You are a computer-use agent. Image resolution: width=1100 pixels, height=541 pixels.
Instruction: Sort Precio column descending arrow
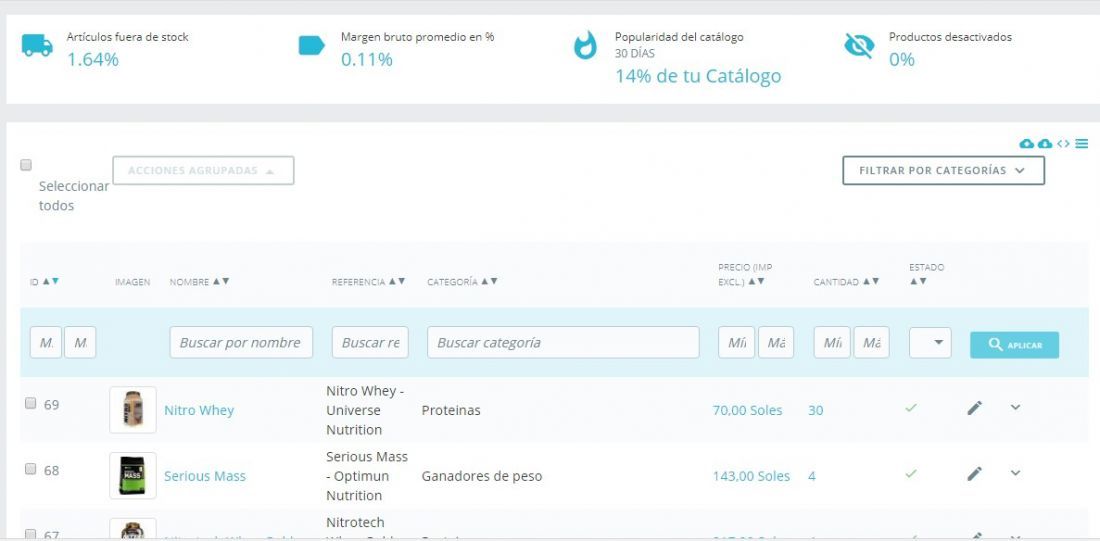click(761, 281)
